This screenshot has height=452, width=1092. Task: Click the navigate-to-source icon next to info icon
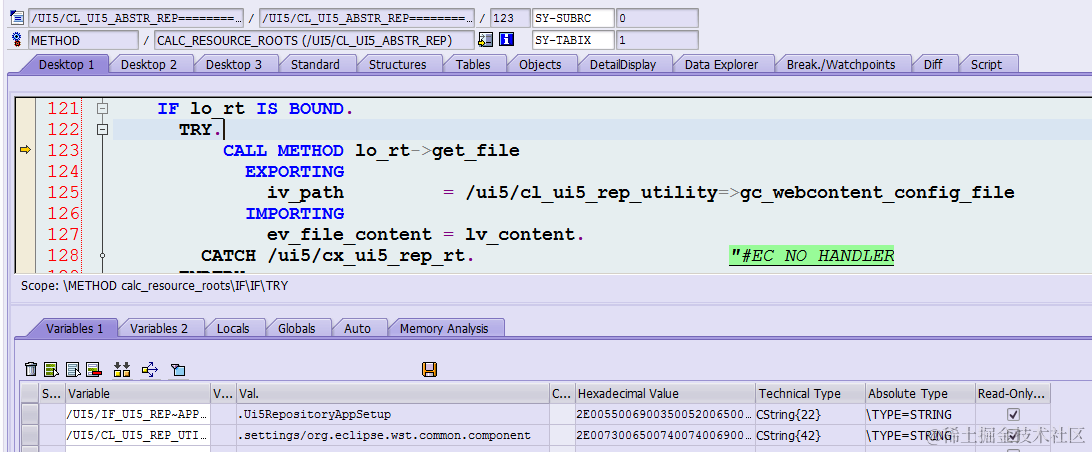pyautogui.click(x=486, y=40)
